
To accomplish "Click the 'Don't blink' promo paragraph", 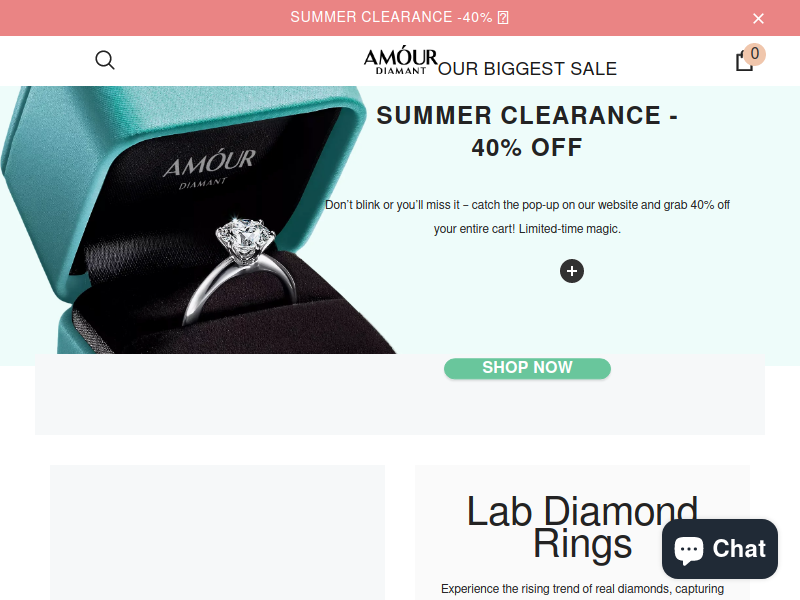I will point(527,217).
